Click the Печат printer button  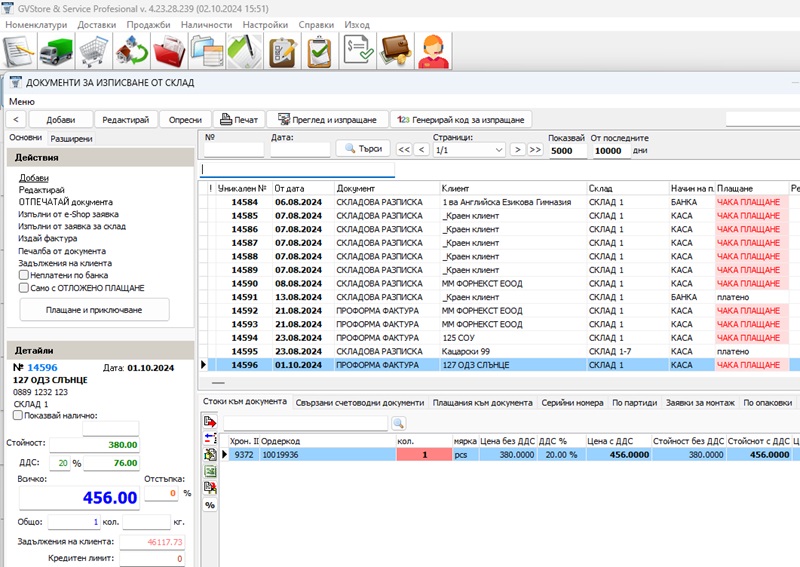click(239, 119)
